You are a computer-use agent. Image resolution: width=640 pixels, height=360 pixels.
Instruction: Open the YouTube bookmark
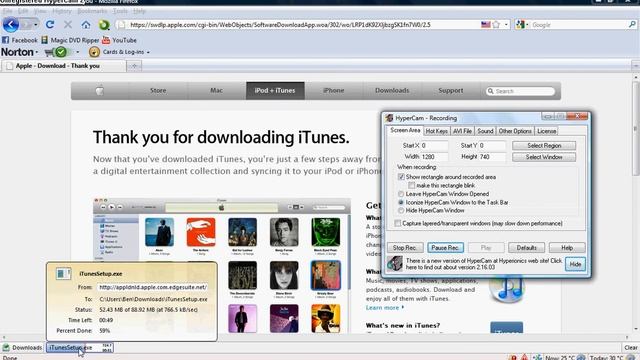pyautogui.click(x=119, y=40)
